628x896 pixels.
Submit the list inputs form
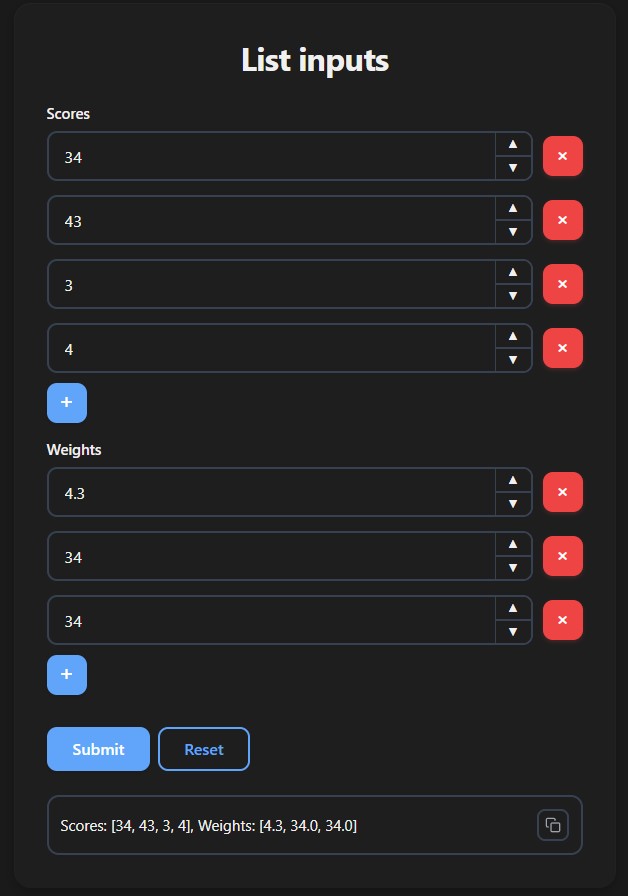(x=98, y=748)
